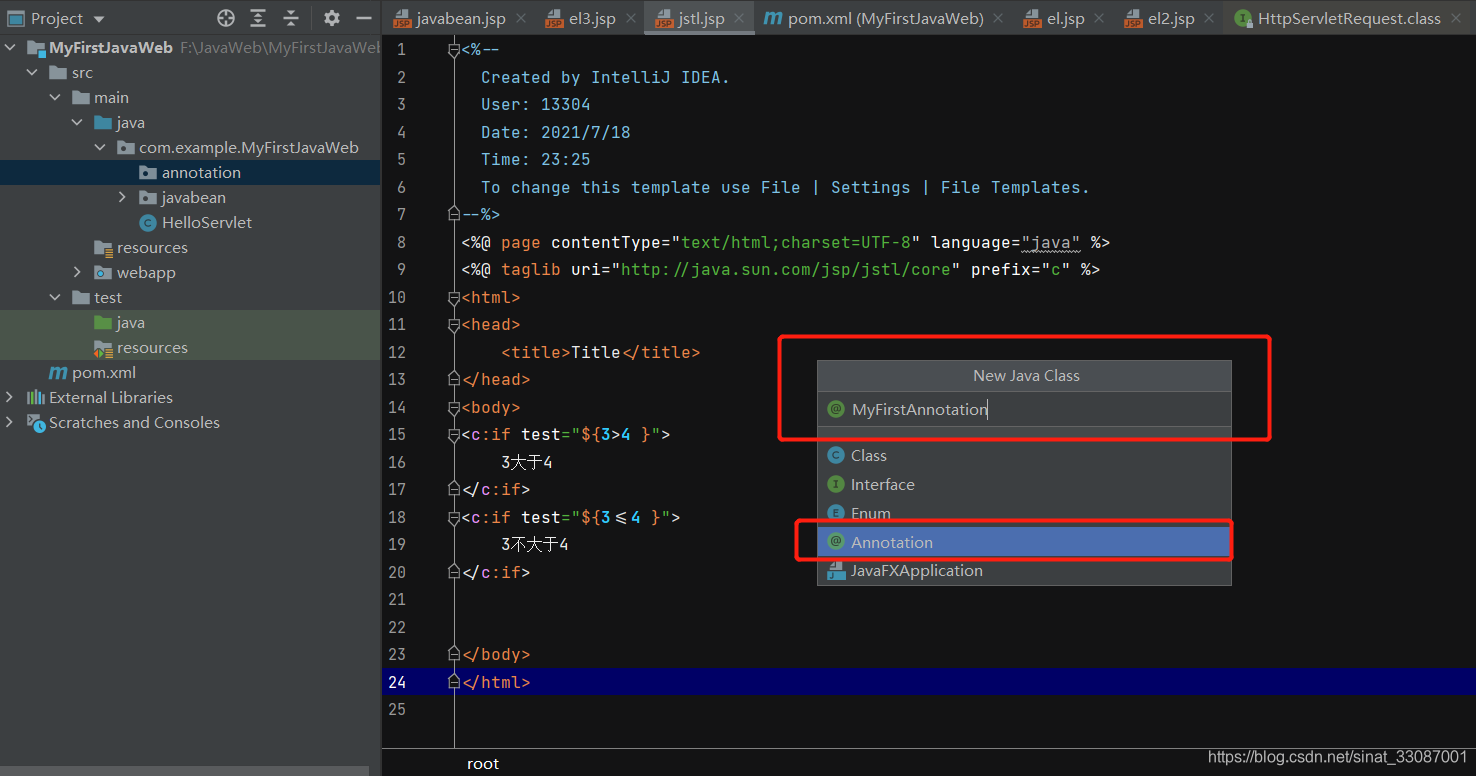Viewport: 1476px width, 776px height.
Task: Close the jstl.jsp tab
Action: point(739,18)
